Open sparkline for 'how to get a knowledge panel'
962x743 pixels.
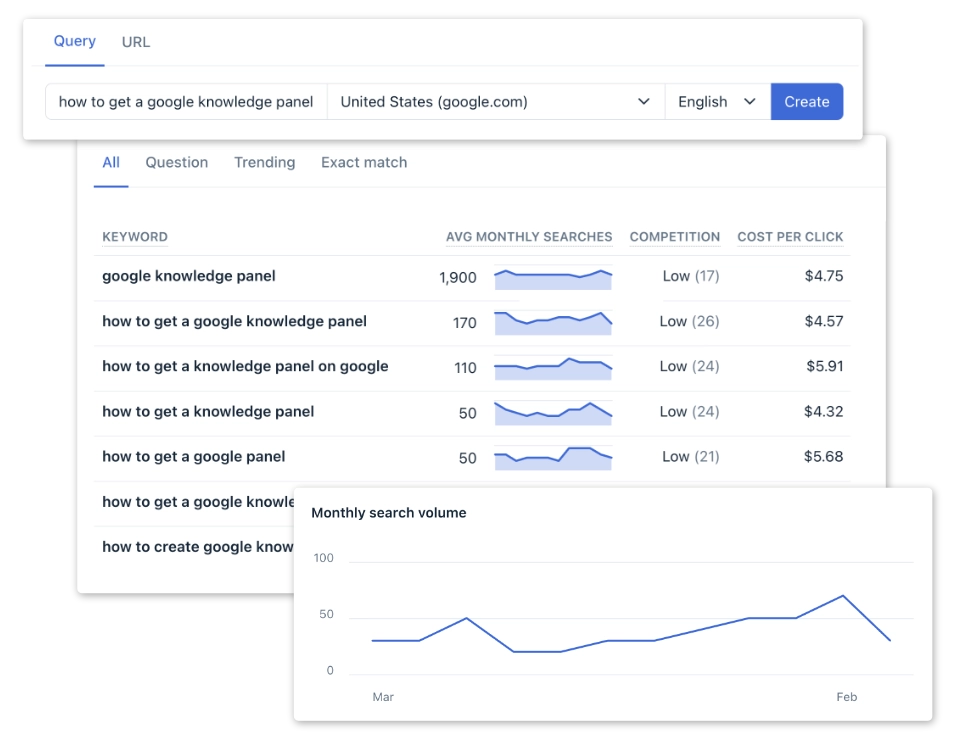pos(553,414)
